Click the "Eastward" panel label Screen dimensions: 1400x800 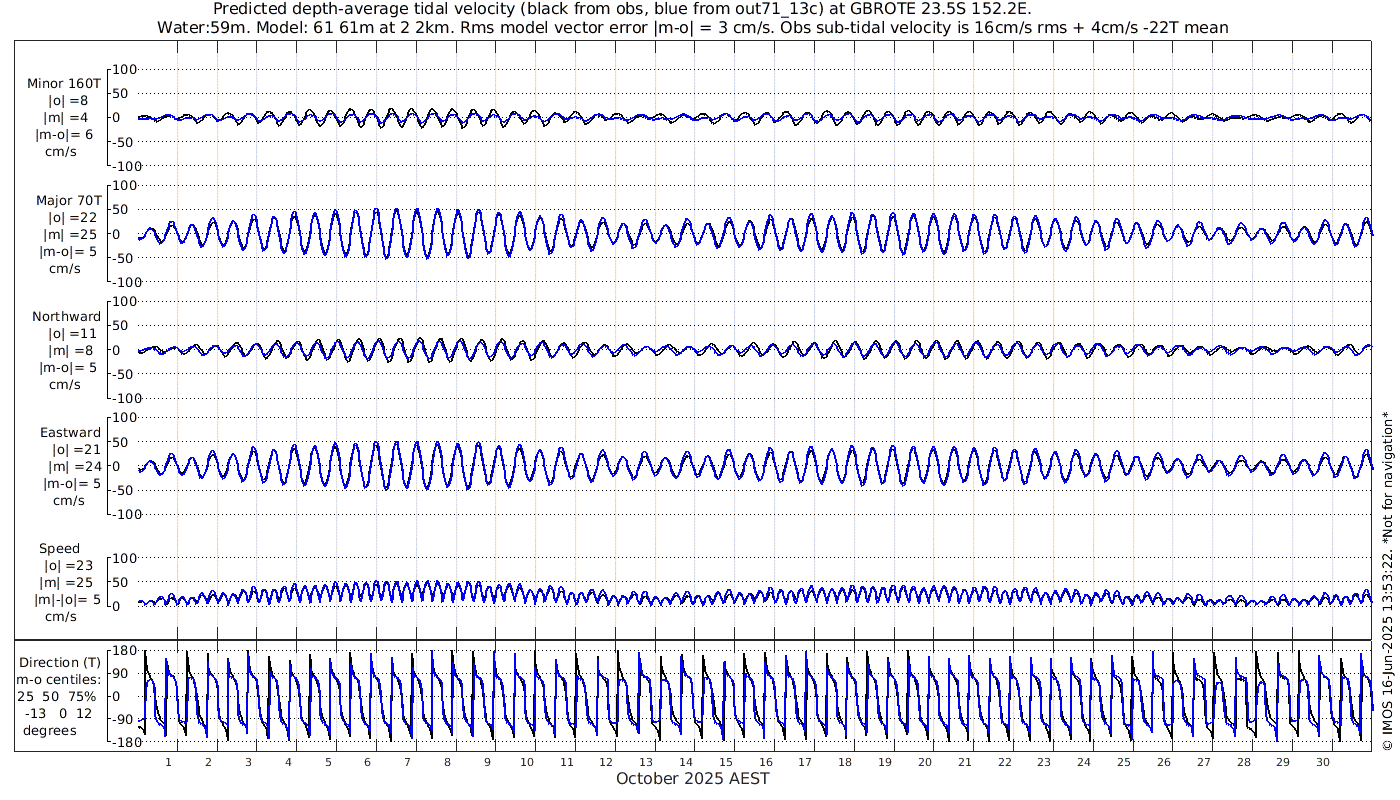click(x=71, y=433)
